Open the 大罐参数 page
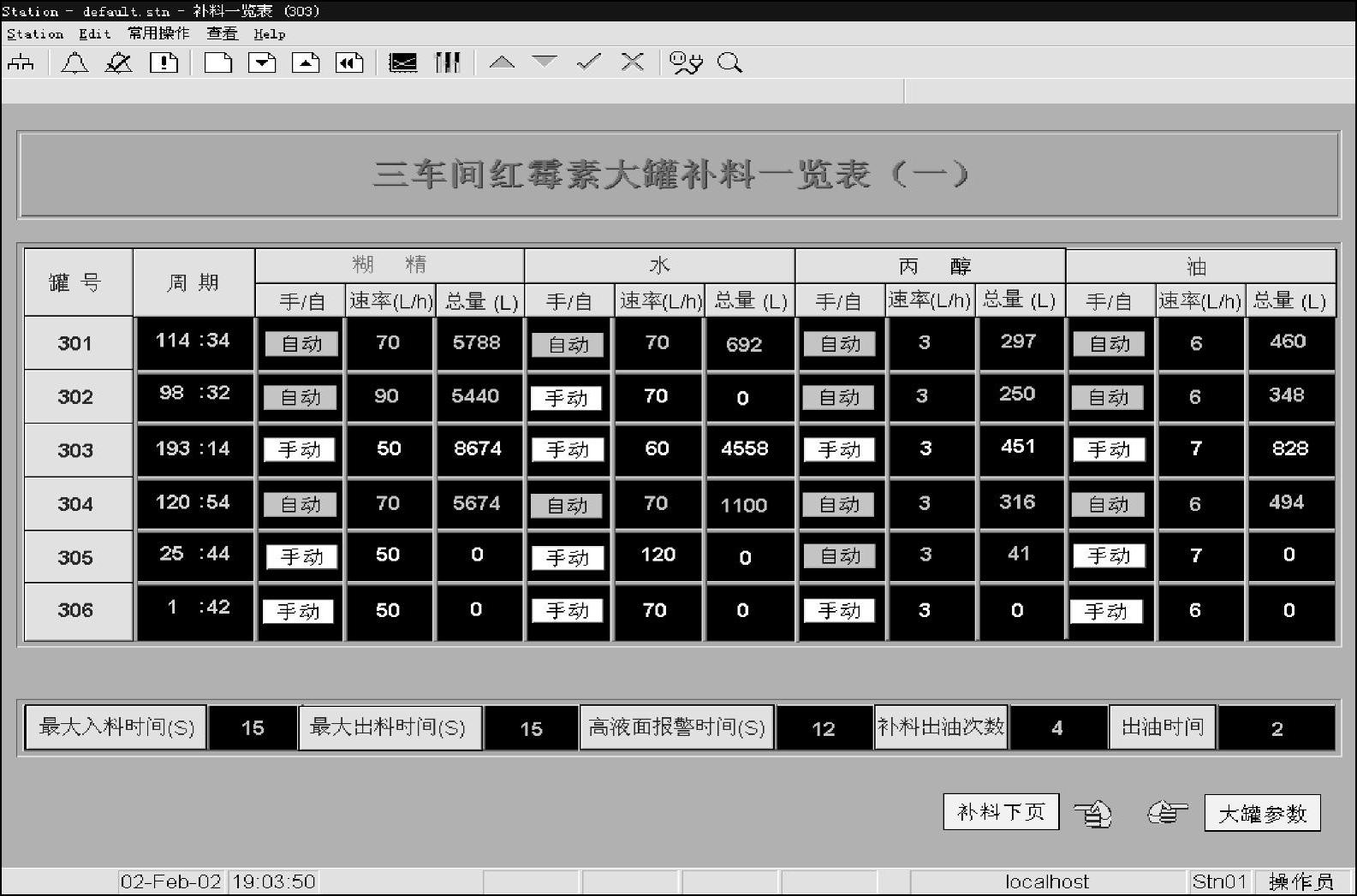The width and height of the screenshot is (1357, 896). point(1262,813)
